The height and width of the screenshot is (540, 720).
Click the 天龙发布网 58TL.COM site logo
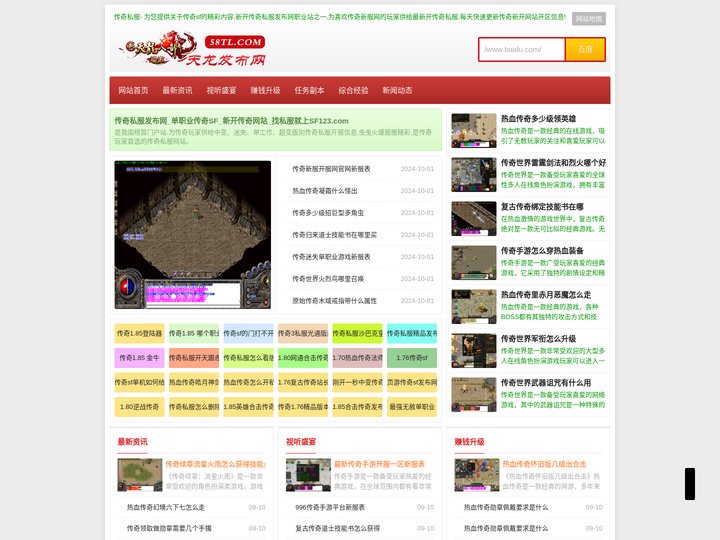pyautogui.click(x=192, y=50)
